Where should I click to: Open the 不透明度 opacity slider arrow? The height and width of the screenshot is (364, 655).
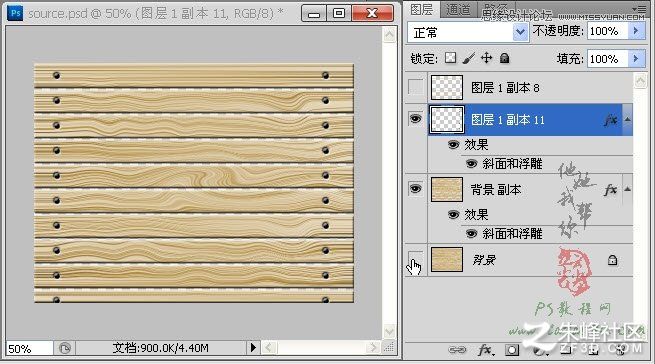(636, 31)
